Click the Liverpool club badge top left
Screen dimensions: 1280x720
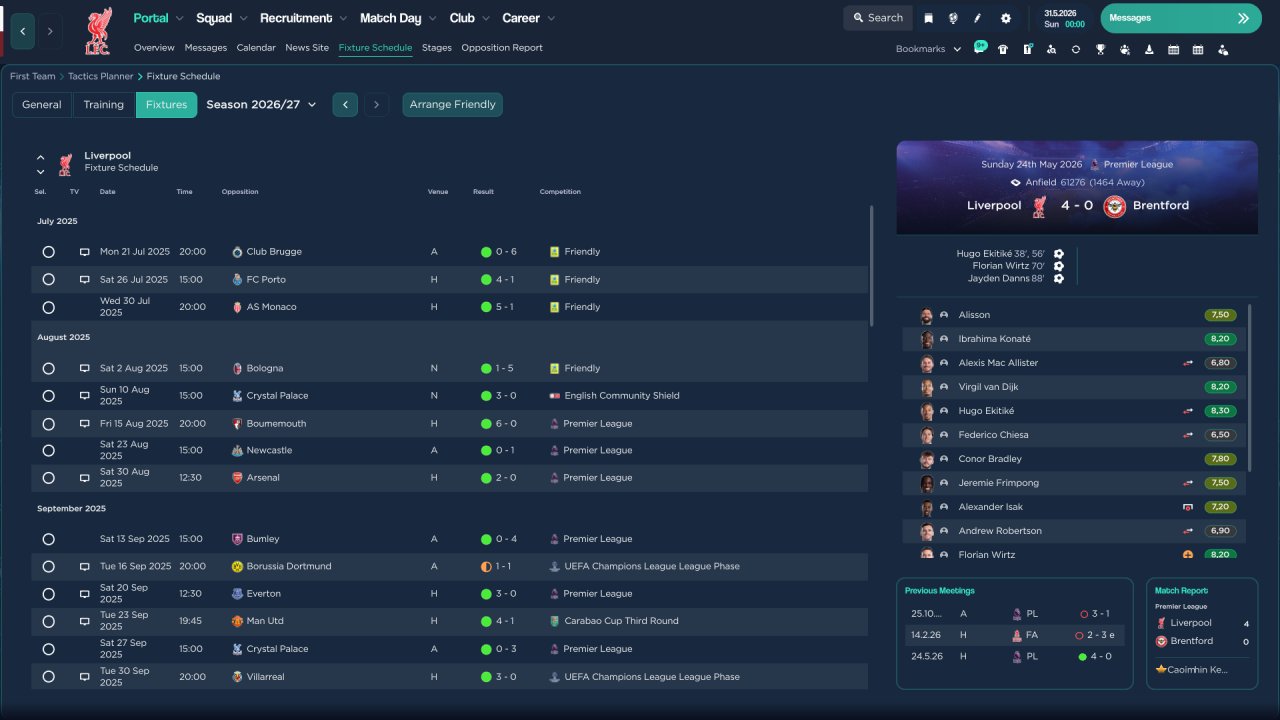tap(97, 31)
